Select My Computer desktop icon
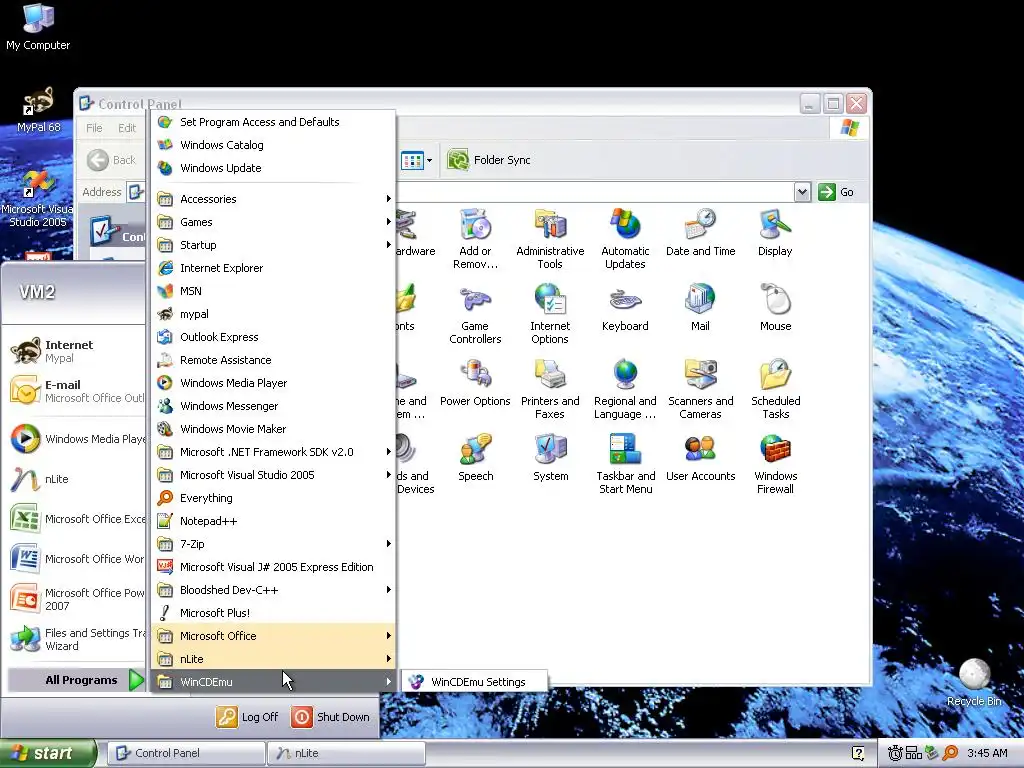Viewport: 1024px width, 768px height. coord(38,27)
